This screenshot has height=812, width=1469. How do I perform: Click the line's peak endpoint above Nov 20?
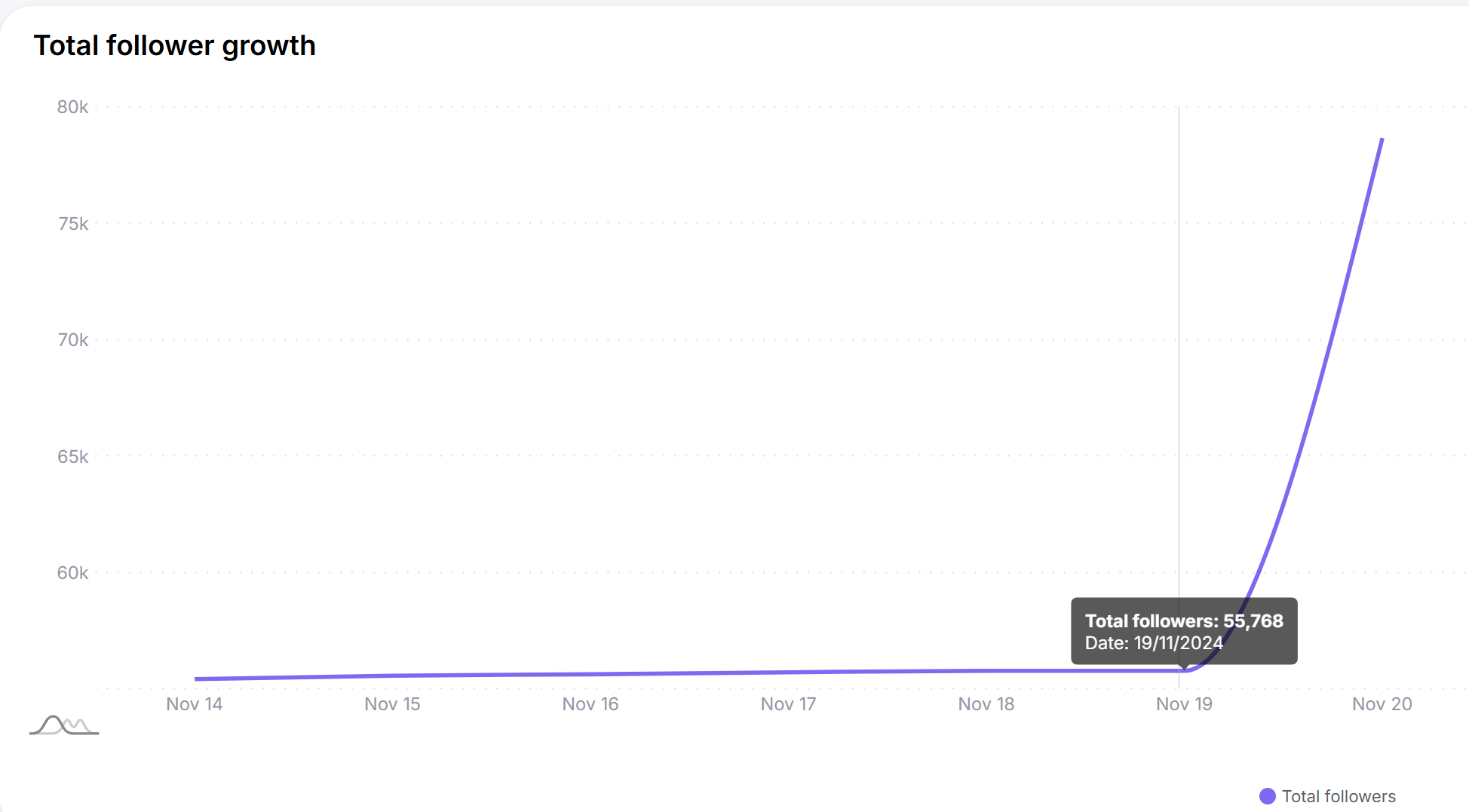1382,139
